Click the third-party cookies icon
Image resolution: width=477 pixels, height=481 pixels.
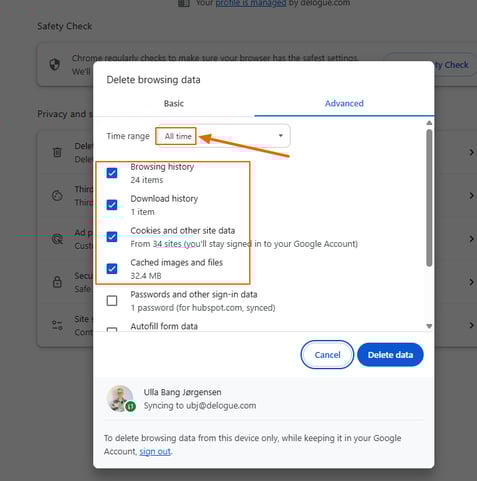57,195
